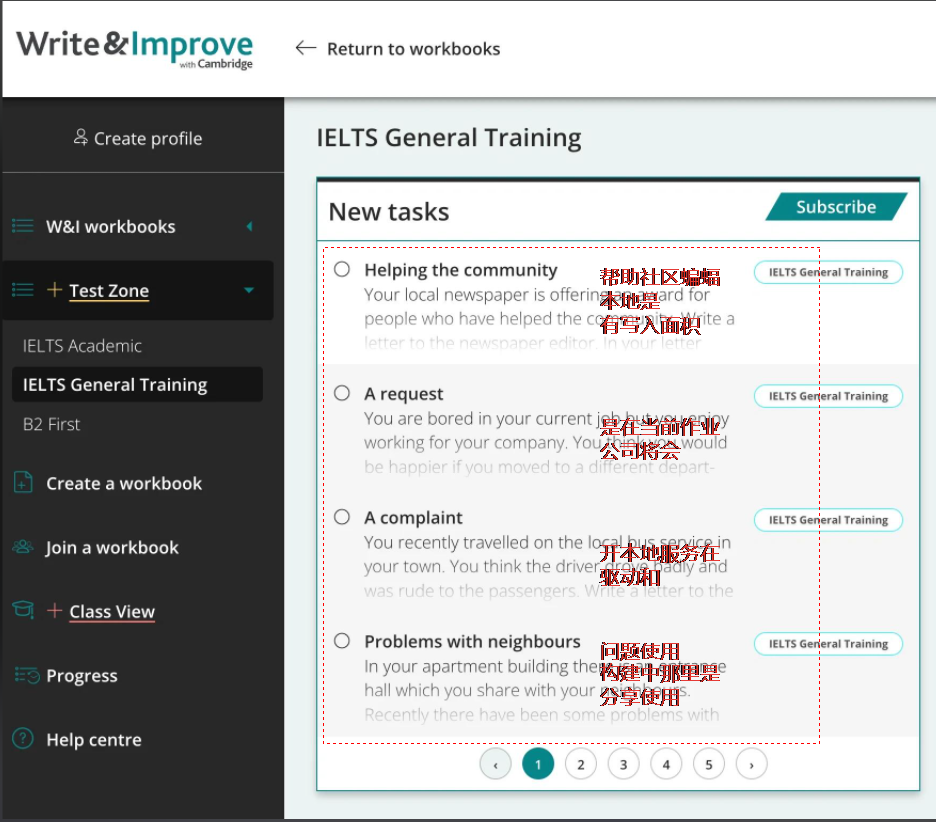Open Progress page
This screenshot has height=822, width=936.
(82, 676)
